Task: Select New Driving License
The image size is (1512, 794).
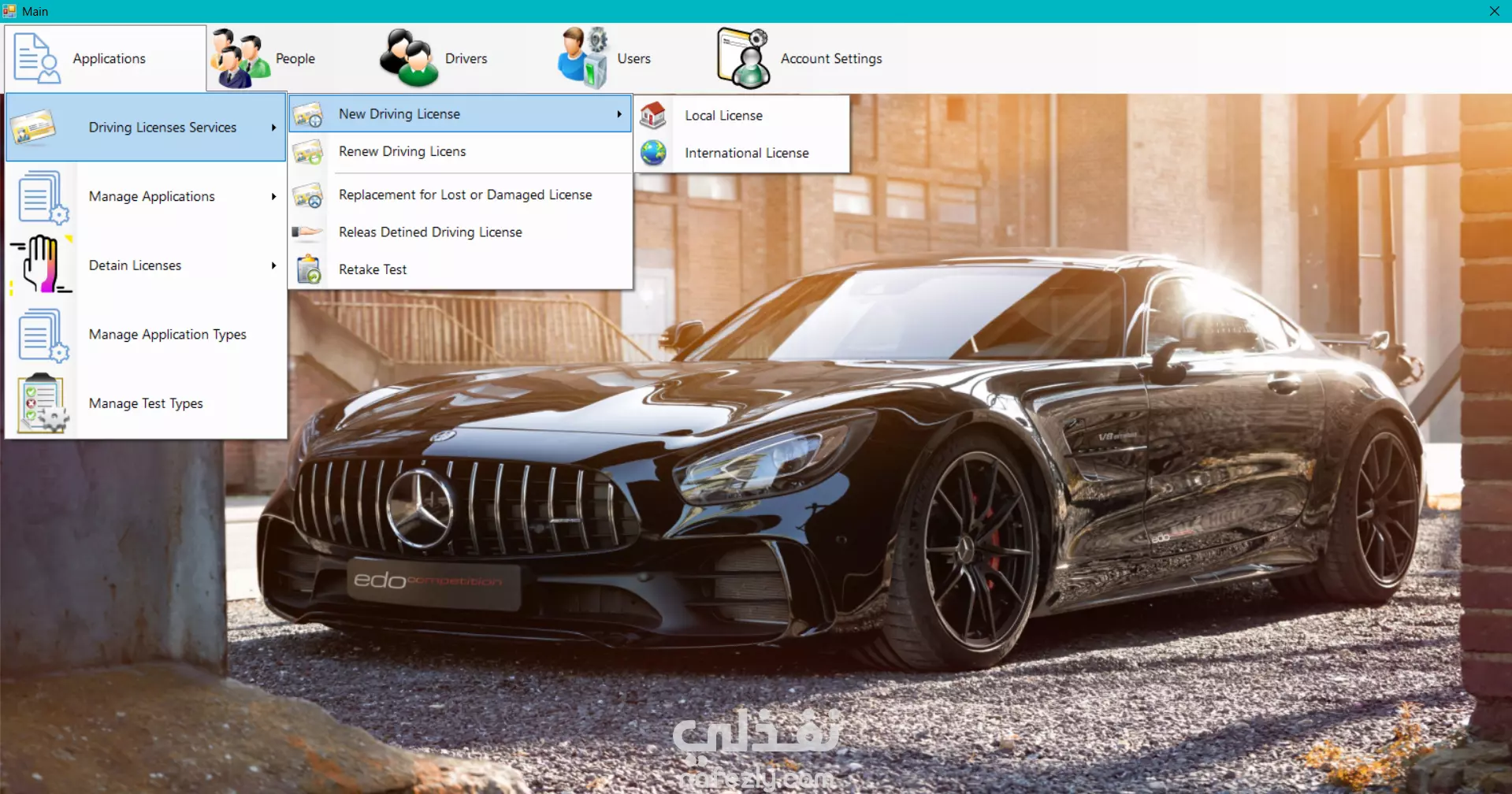Action: [461, 114]
